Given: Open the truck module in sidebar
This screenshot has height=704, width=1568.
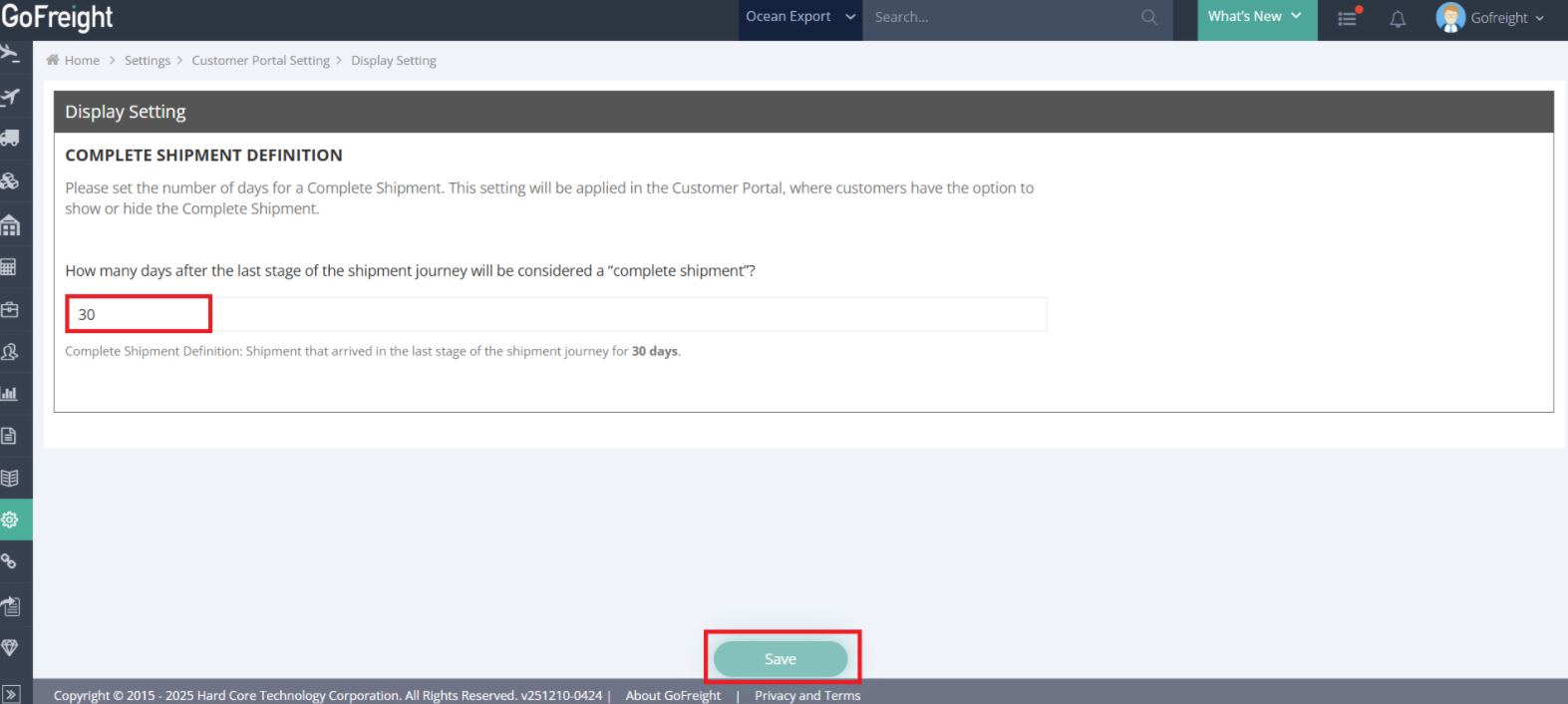Looking at the screenshot, I should 10,139.
